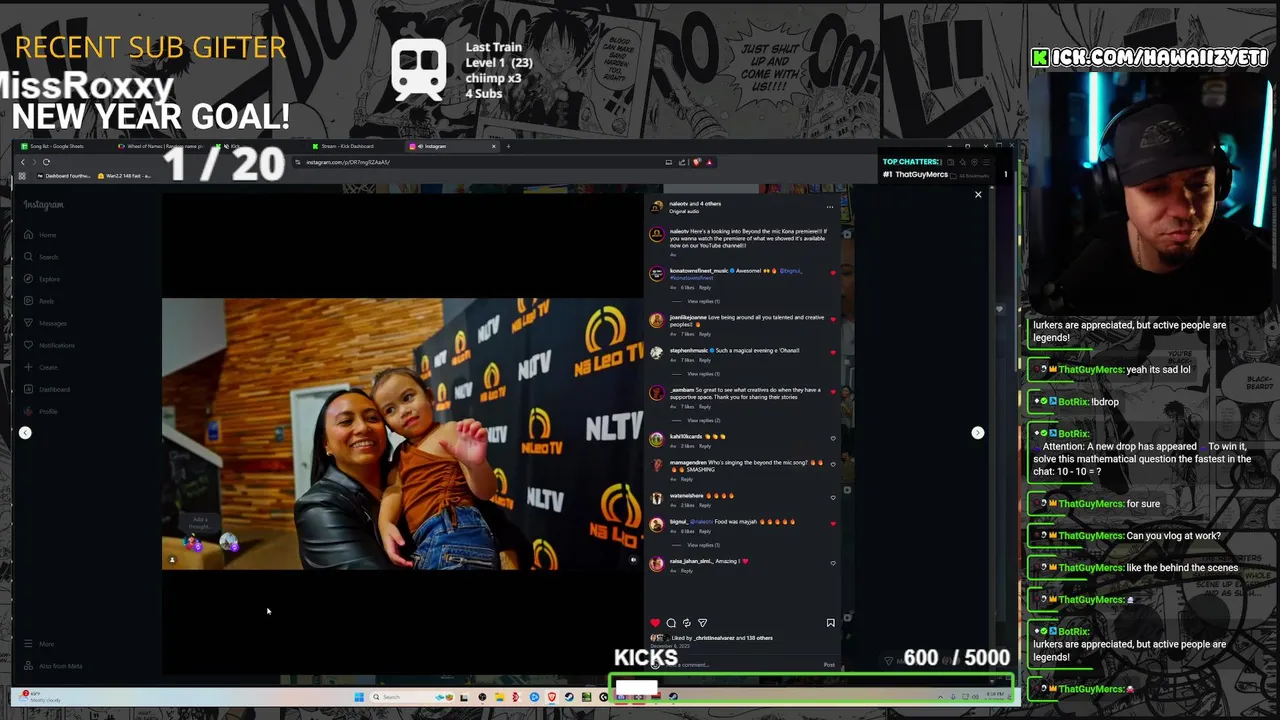Share the post with paper plane icon

pos(702,623)
